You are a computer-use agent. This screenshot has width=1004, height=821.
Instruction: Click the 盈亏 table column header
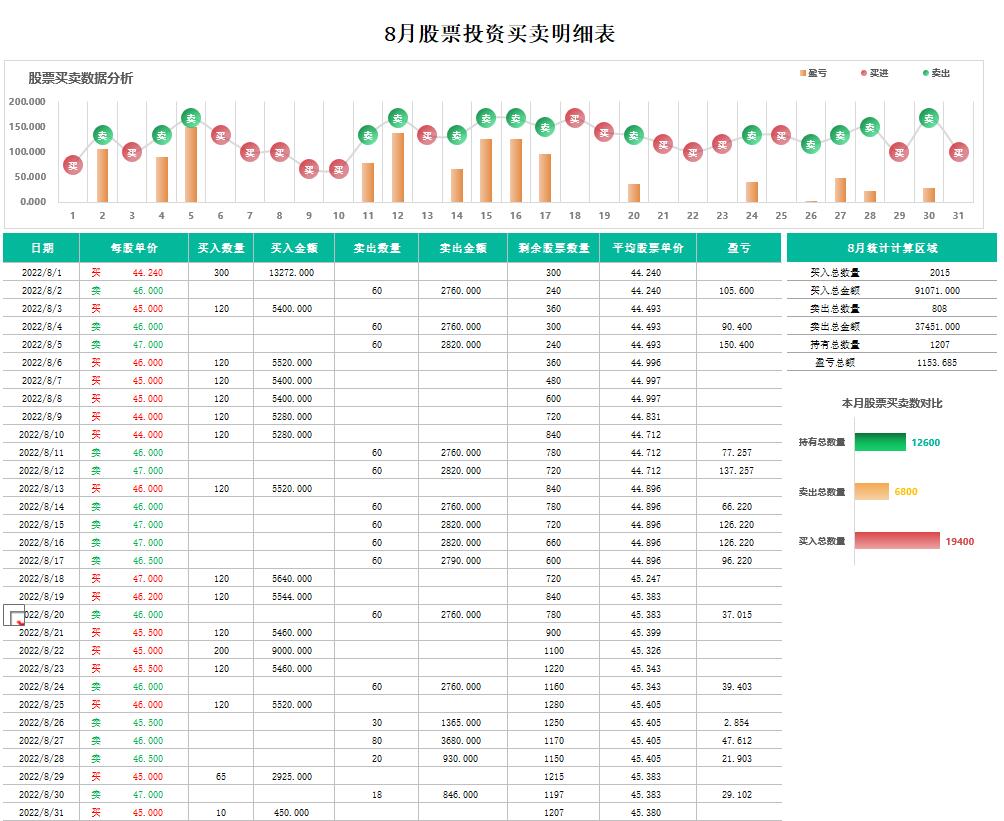(x=738, y=248)
